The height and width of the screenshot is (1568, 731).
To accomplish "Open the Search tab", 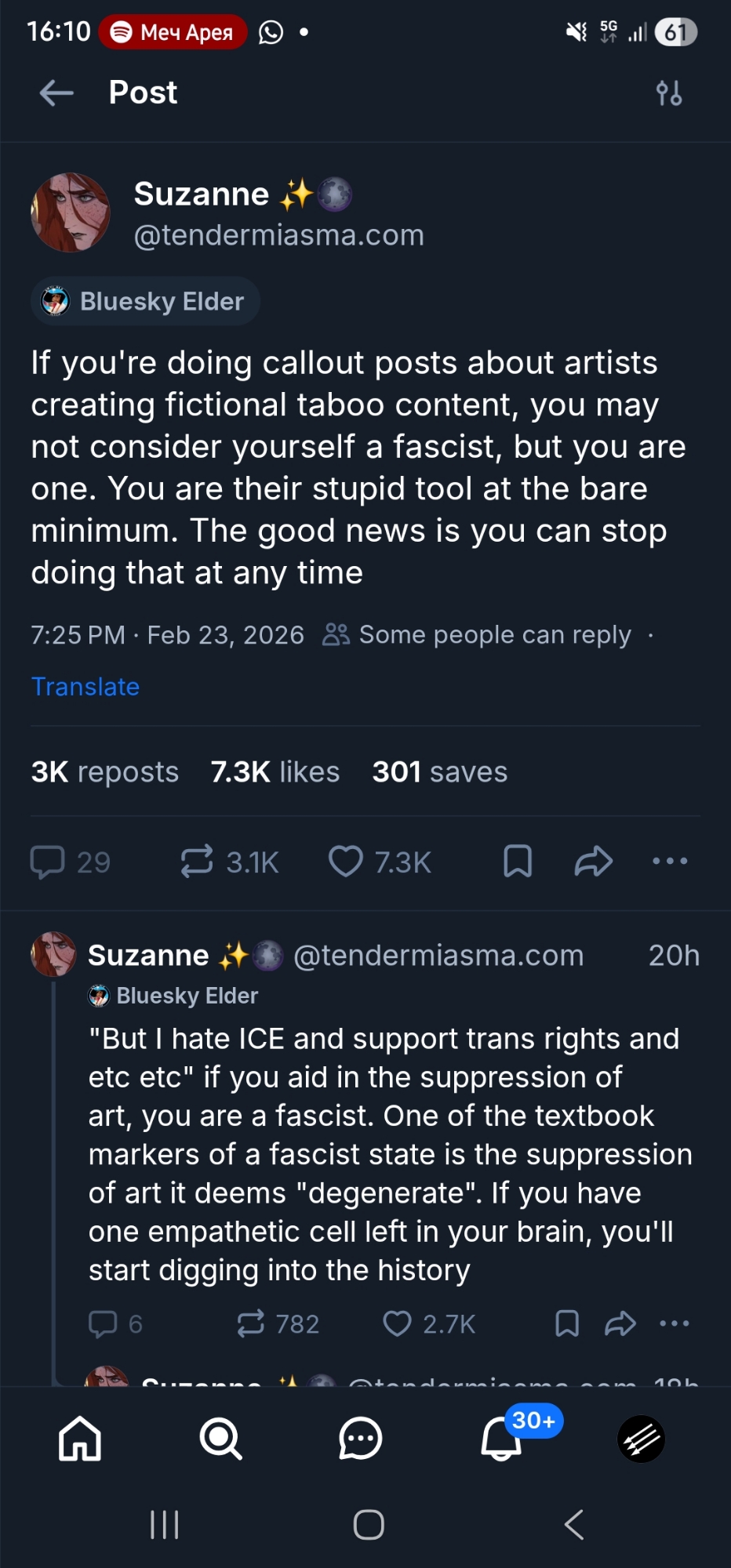I will click(220, 1439).
